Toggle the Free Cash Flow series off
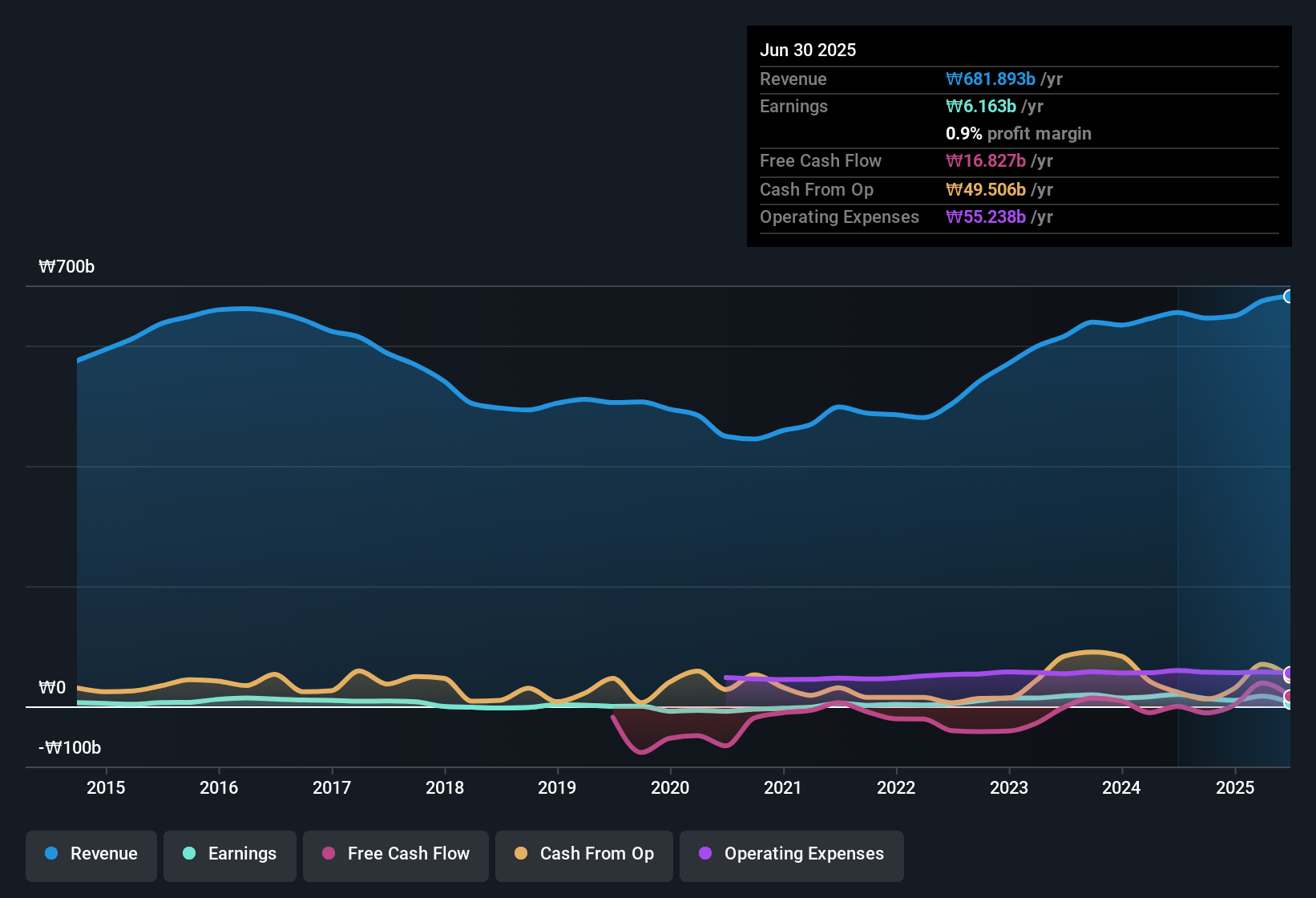 click(x=395, y=854)
